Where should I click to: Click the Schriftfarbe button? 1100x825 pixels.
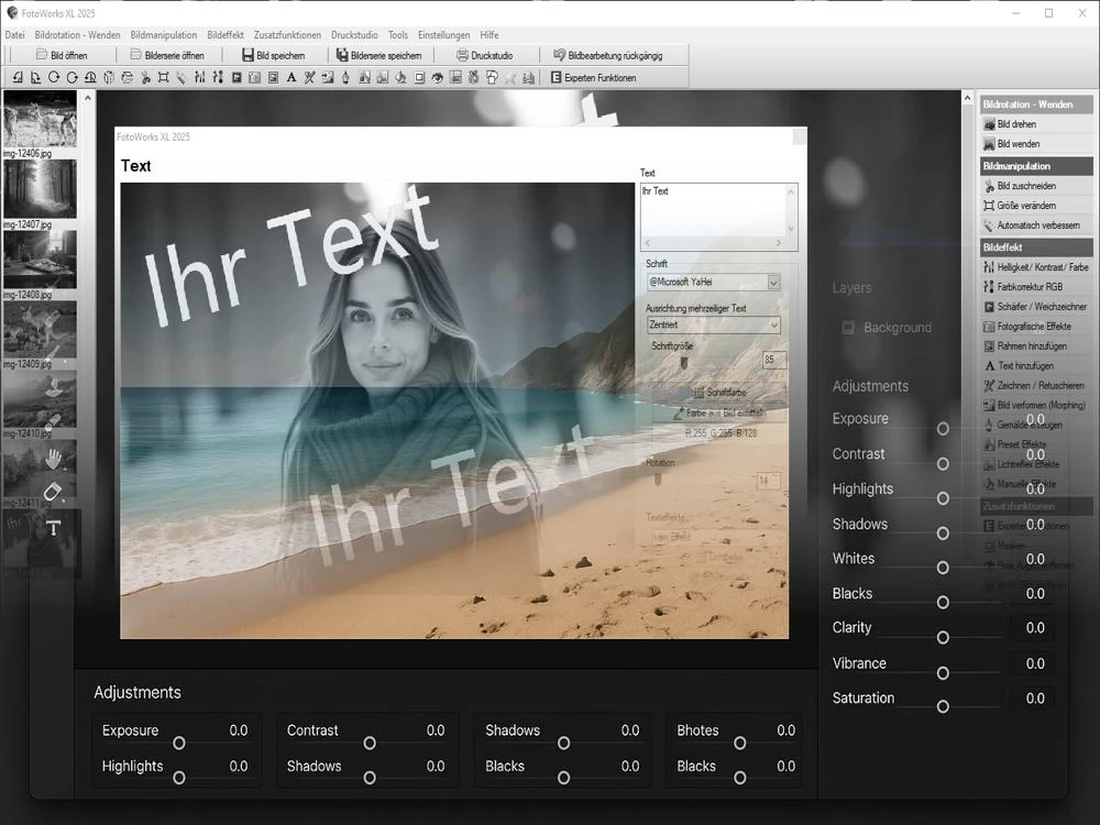click(x=720, y=392)
